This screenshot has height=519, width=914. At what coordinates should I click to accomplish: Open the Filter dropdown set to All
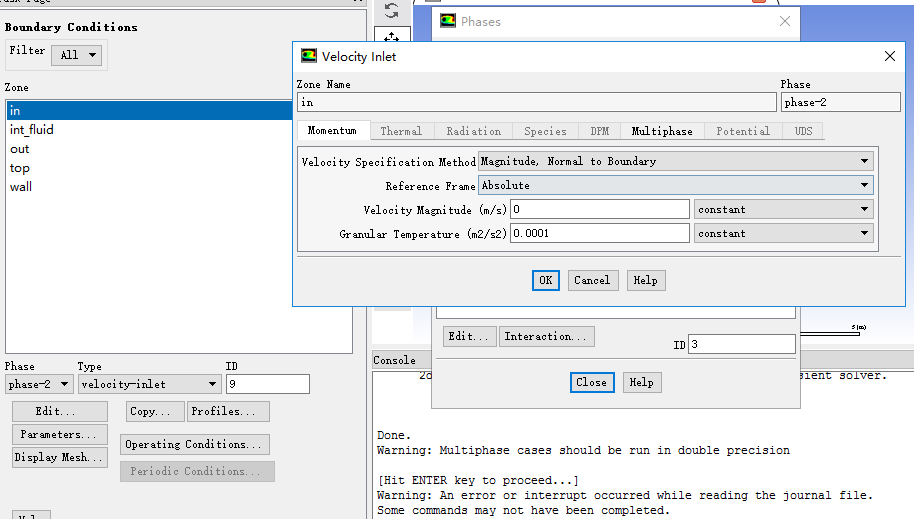pyautogui.click(x=78, y=55)
